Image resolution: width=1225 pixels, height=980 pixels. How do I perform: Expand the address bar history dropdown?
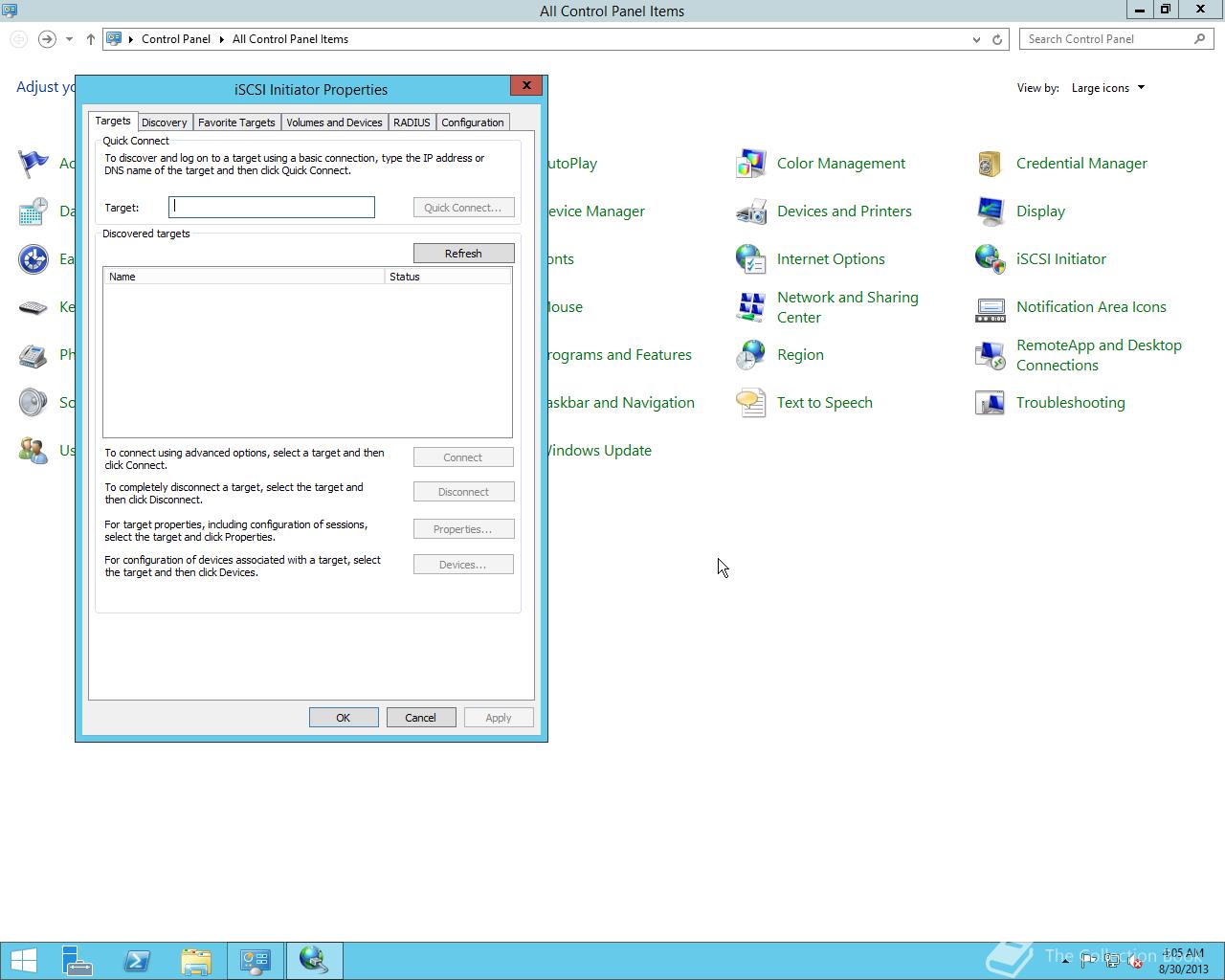click(976, 39)
